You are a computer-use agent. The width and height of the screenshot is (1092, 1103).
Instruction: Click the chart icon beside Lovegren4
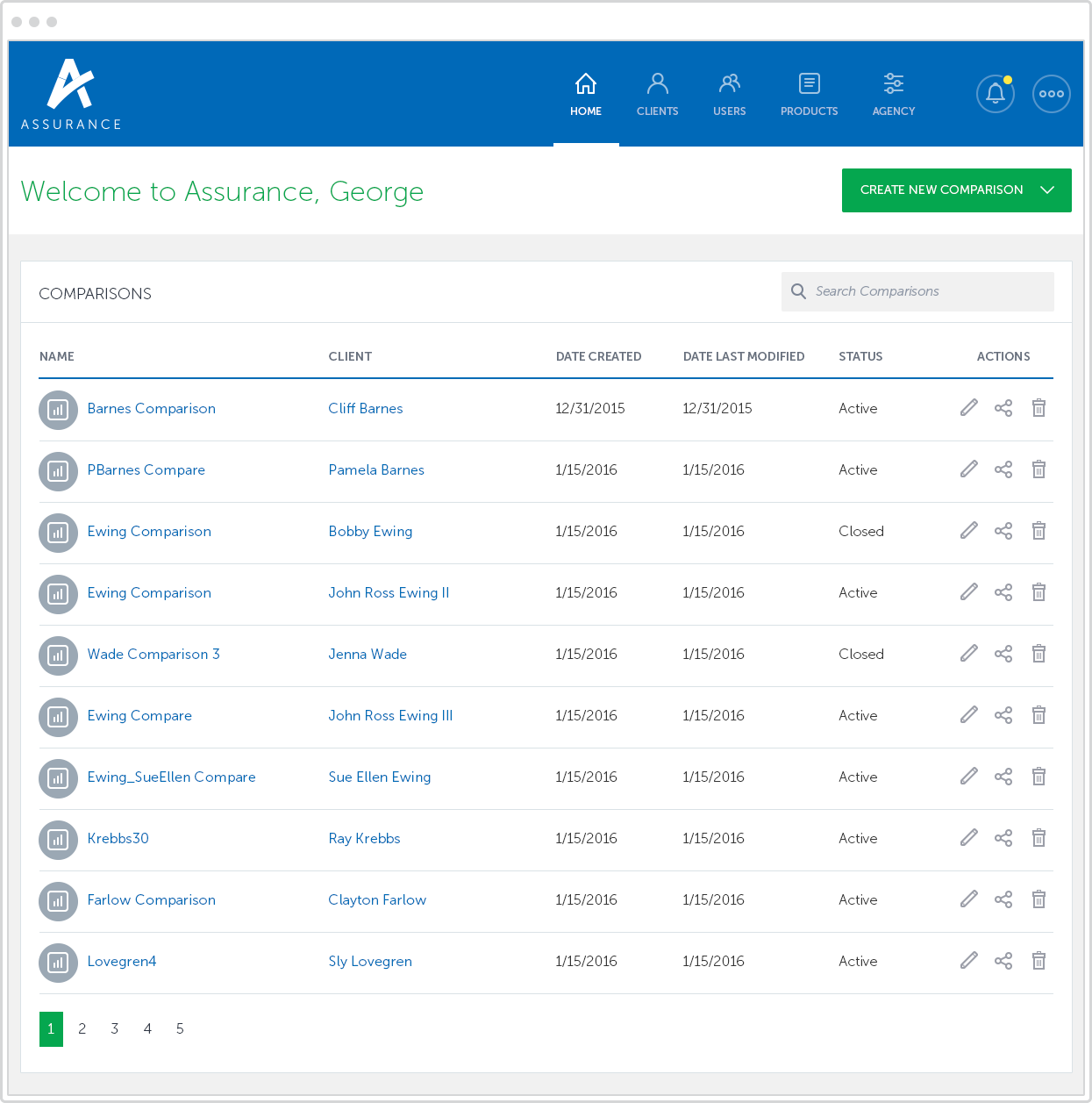[58, 963]
